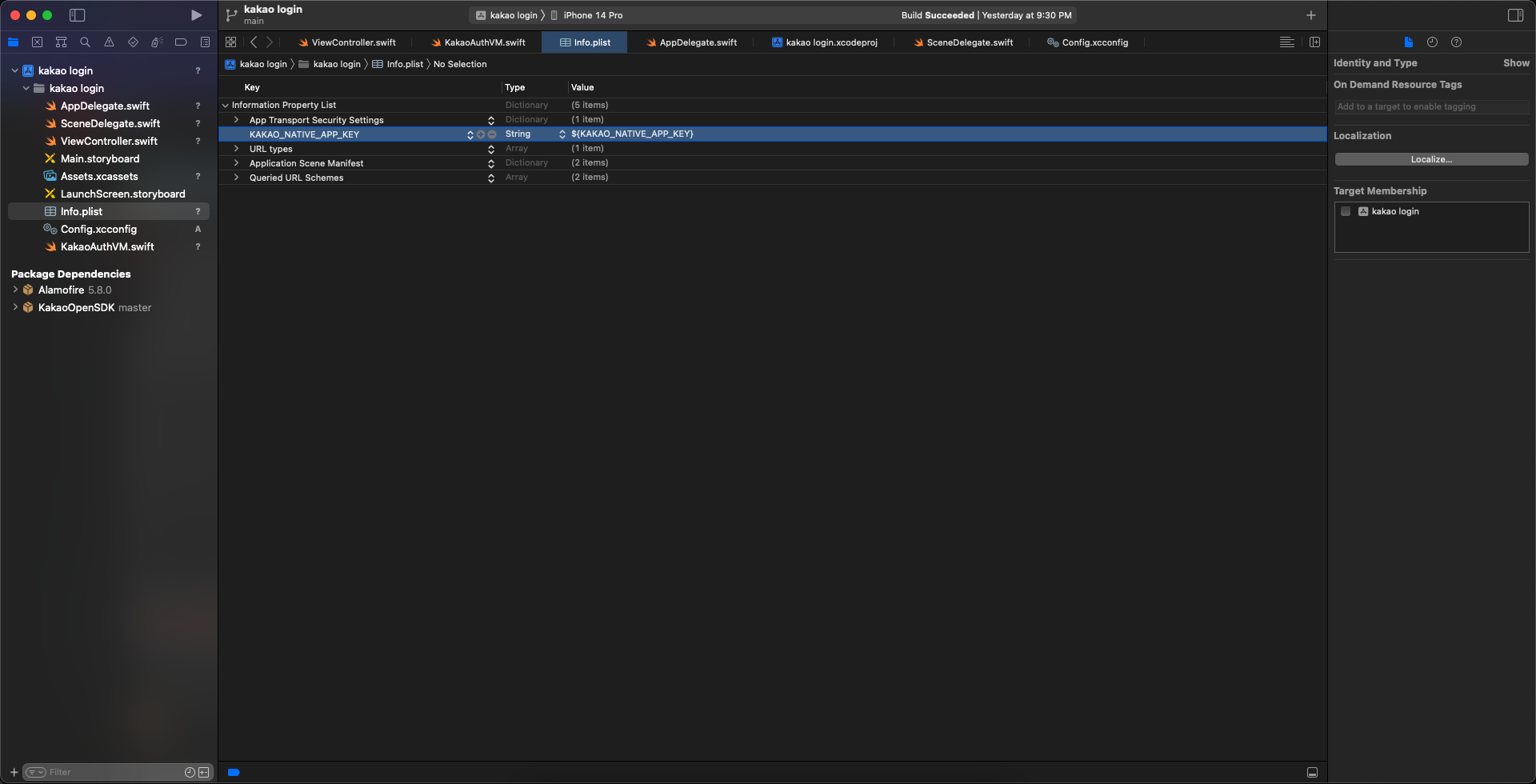The image size is (1536, 784).
Task: Switch to kakao login.xcodeproj tab
Action: point(825,42)
